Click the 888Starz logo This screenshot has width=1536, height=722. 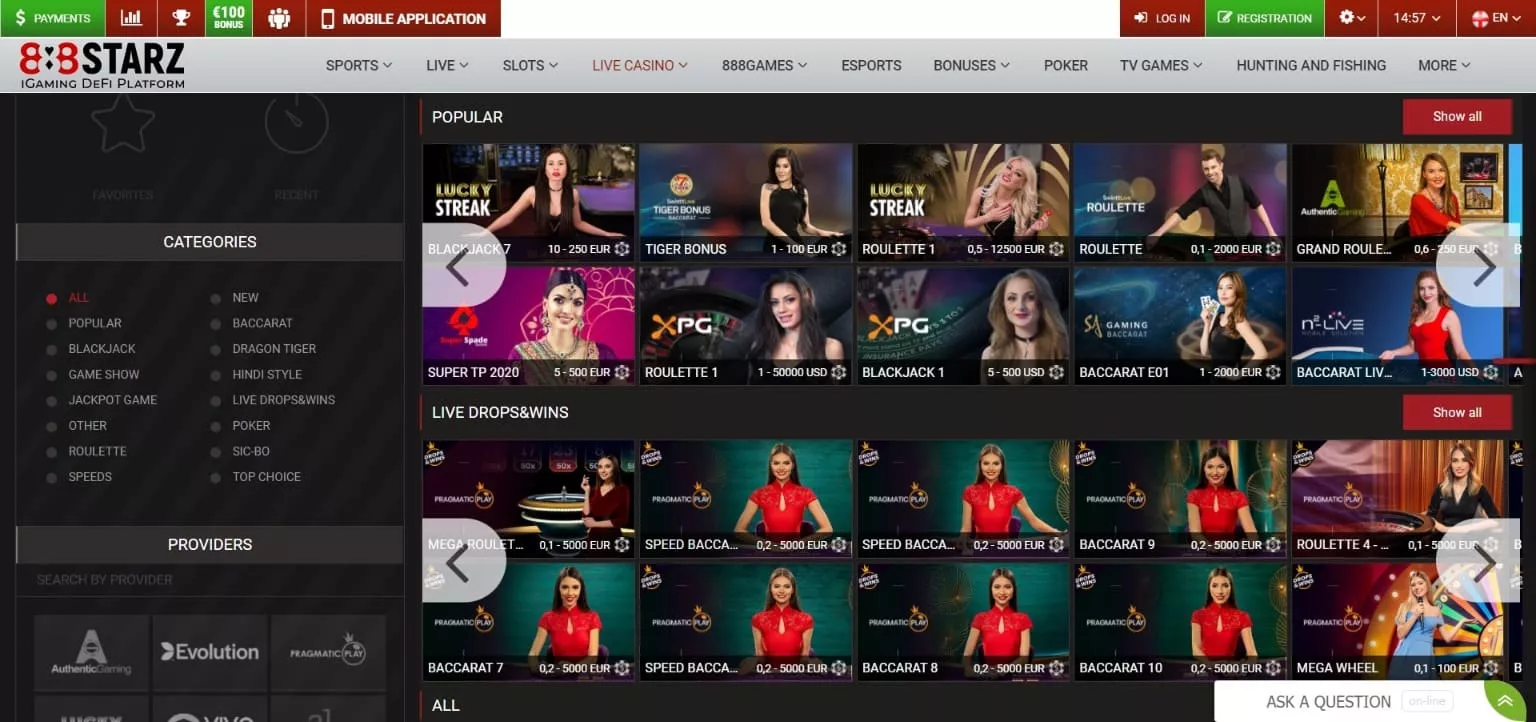pos(102,65)
